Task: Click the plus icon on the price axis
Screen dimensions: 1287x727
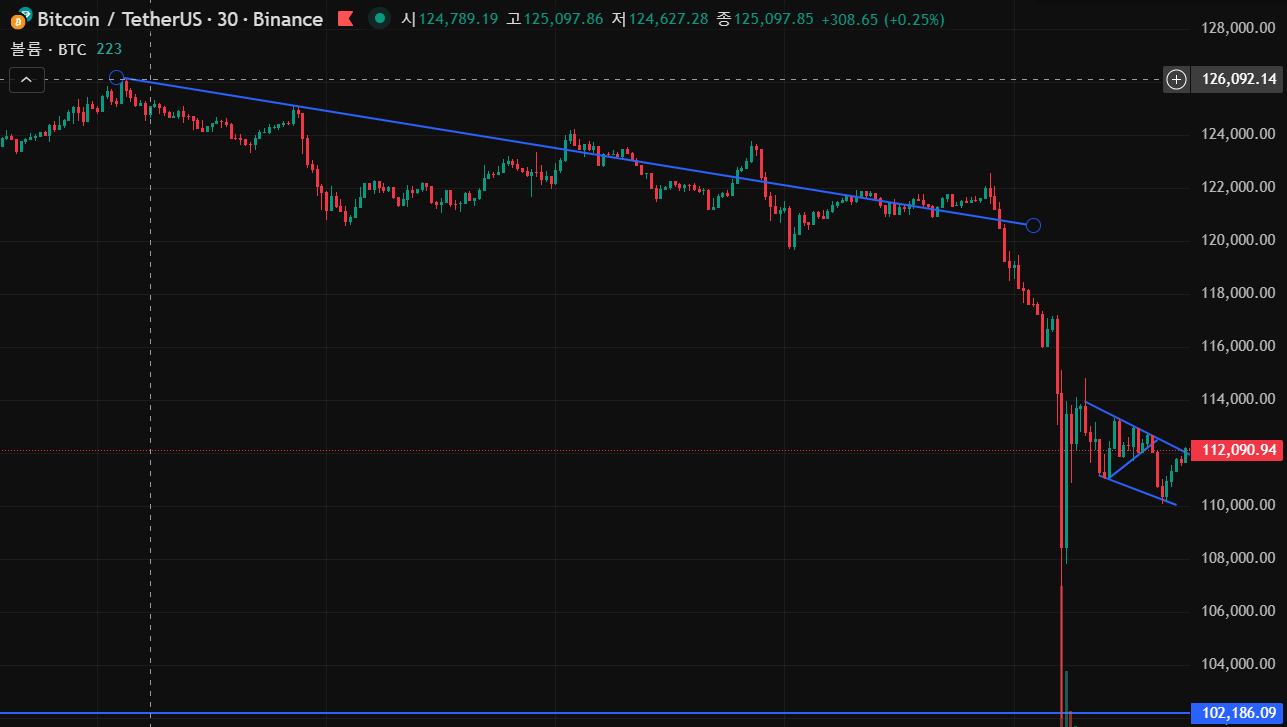Action: click(1177, 79)
